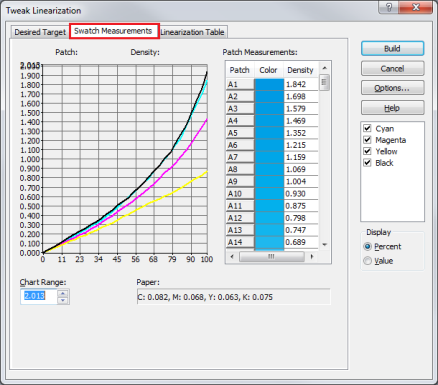Open the Options dialog button
The image size is (438, 385).
pyautogui.click(x=392, y=88)
